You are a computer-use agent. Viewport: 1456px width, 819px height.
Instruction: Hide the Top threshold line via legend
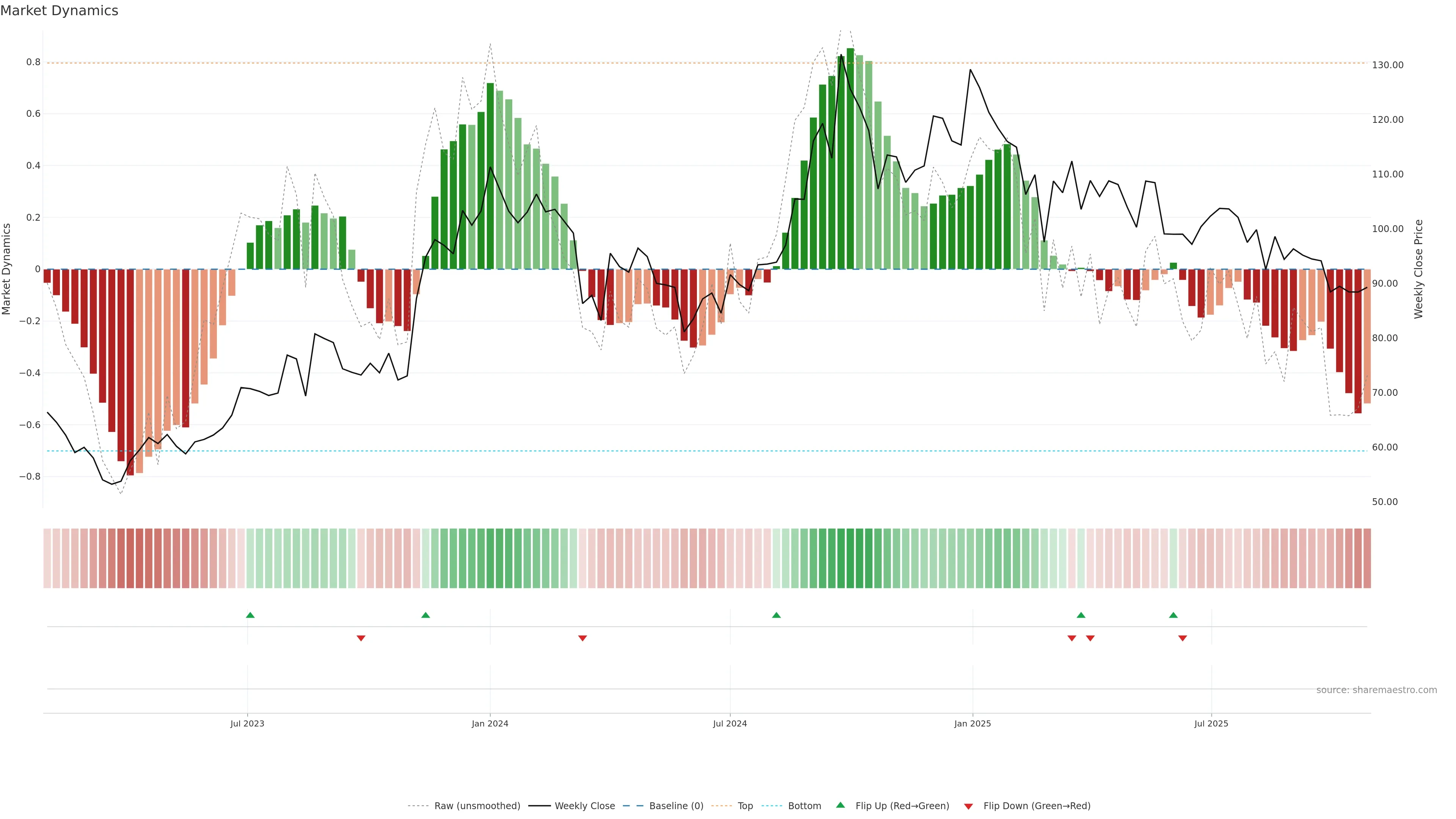745,805
